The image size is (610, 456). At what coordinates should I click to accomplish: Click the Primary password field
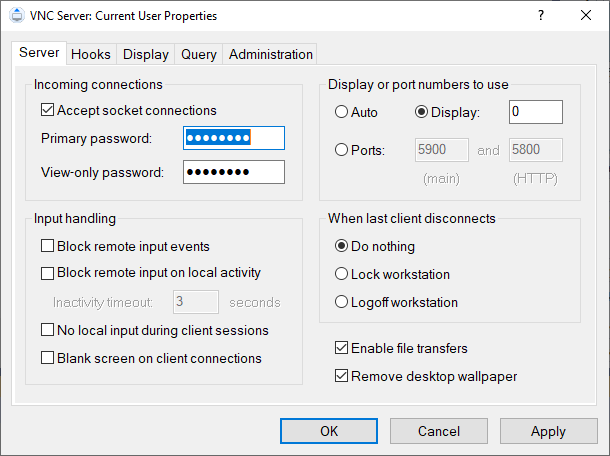point(234,138)
